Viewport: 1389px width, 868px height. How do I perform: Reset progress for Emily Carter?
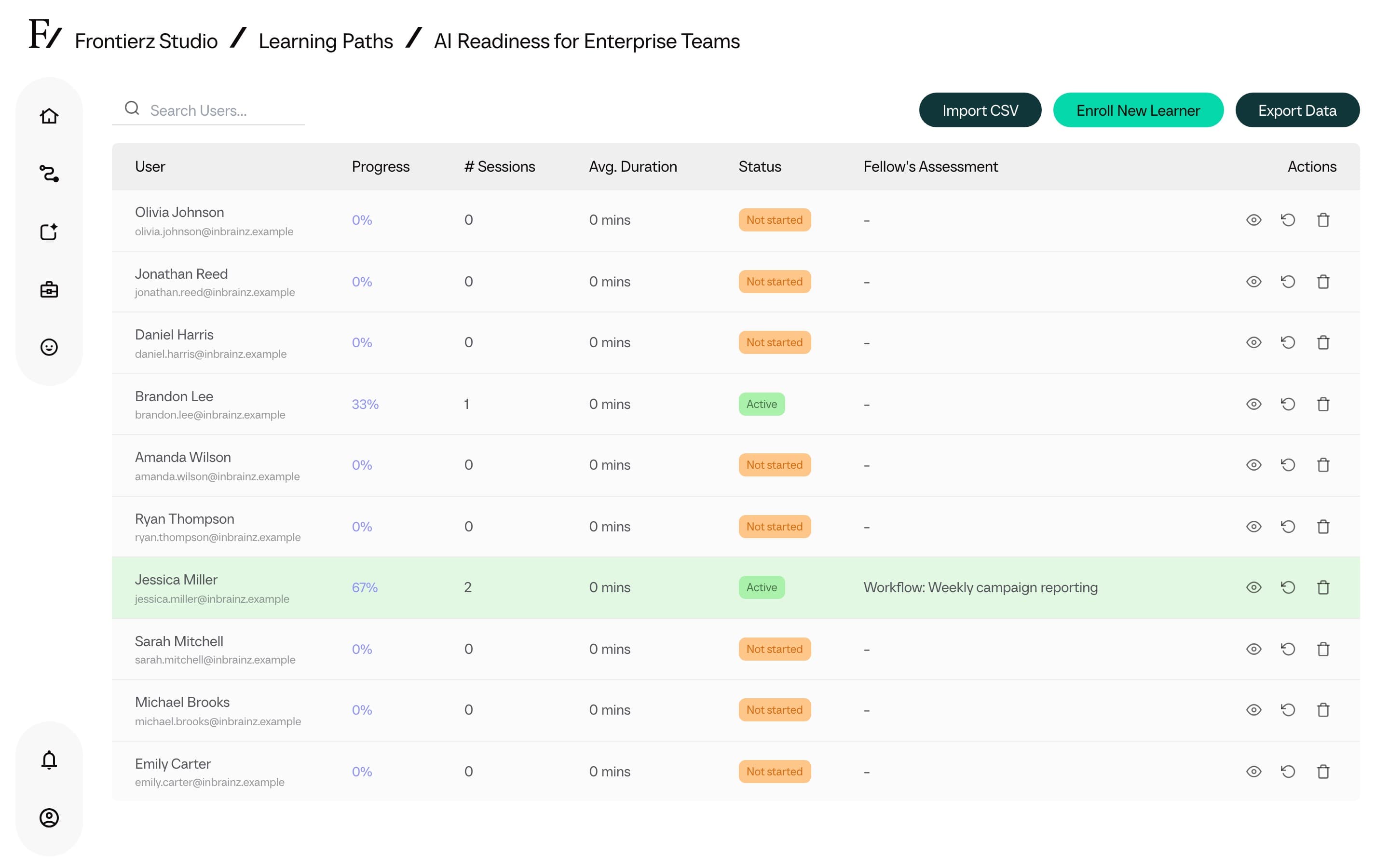tap(1288, 772)
